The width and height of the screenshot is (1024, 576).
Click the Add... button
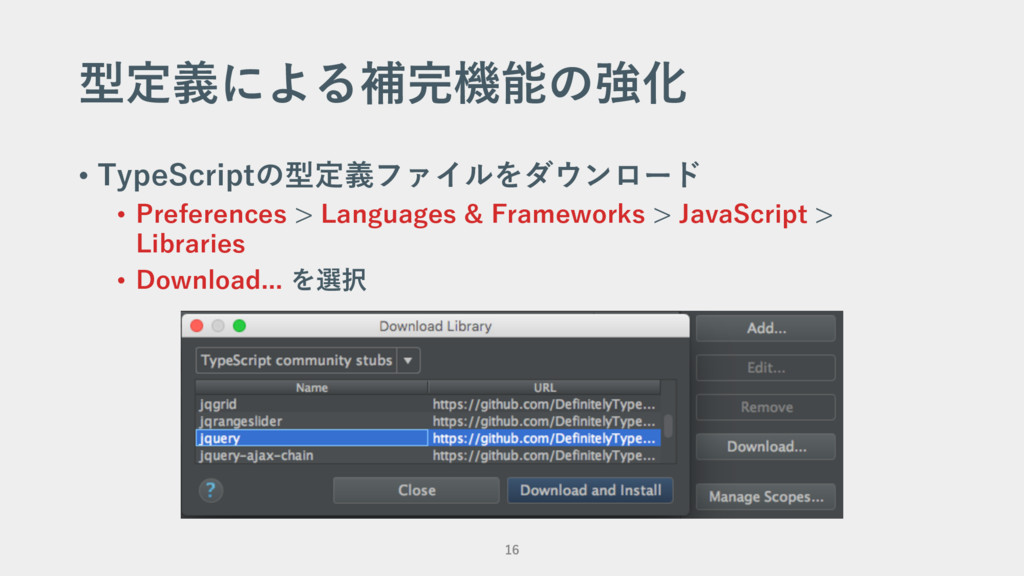(766, 328)
